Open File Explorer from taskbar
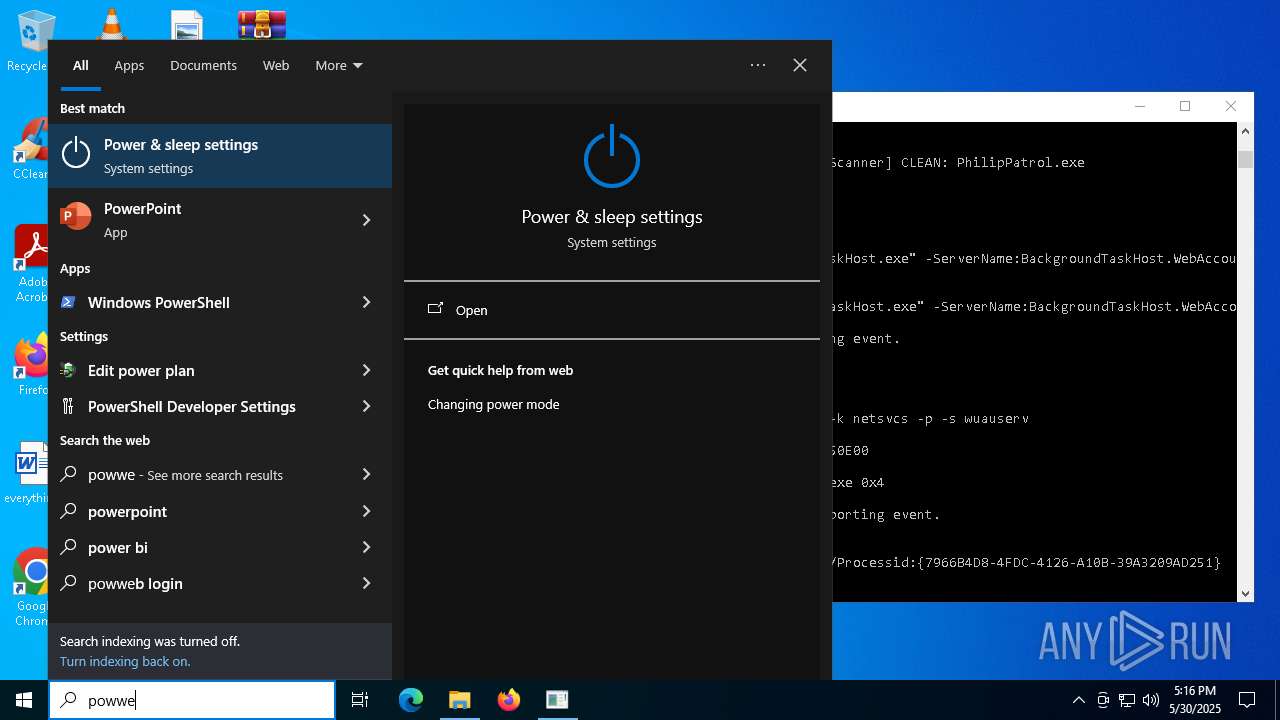The width and height of the screenshot is (1280, 720). 459,700
